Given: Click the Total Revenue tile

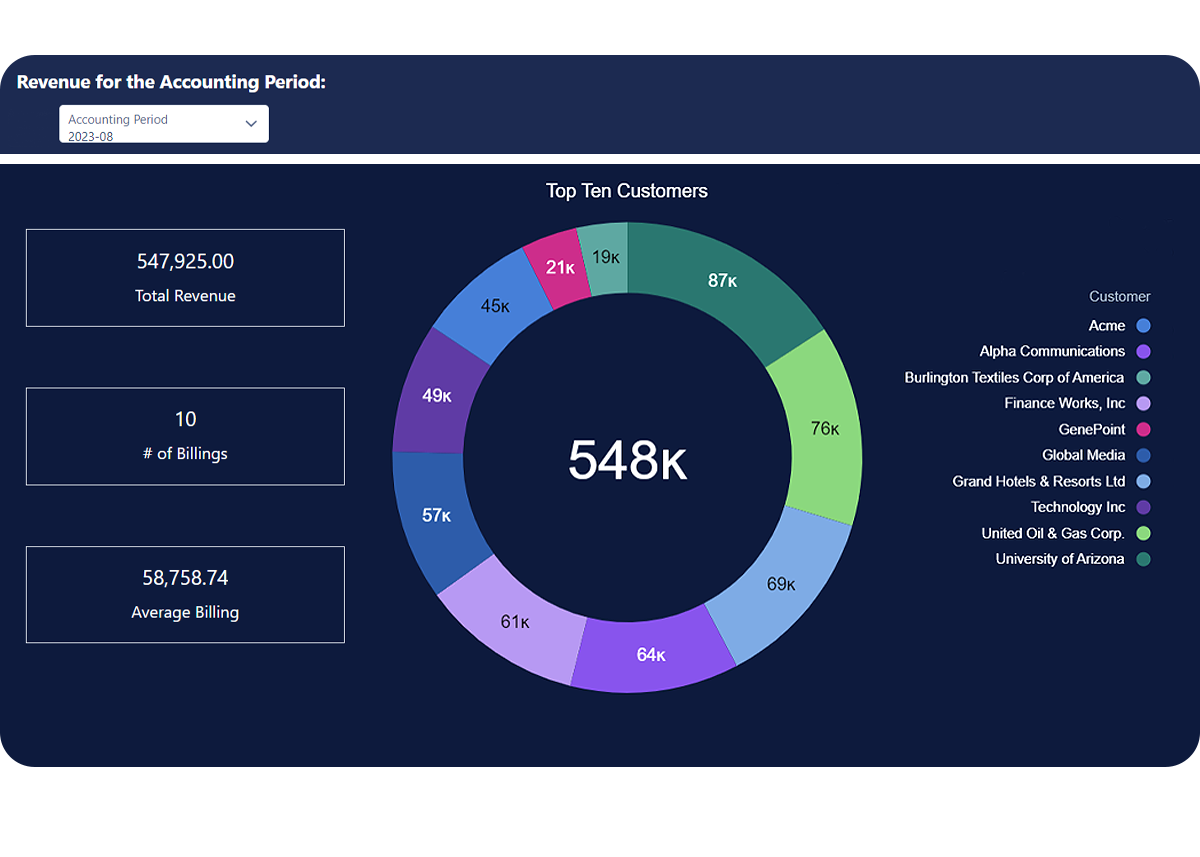Looking at the screenshot, I should coord(185,277).
